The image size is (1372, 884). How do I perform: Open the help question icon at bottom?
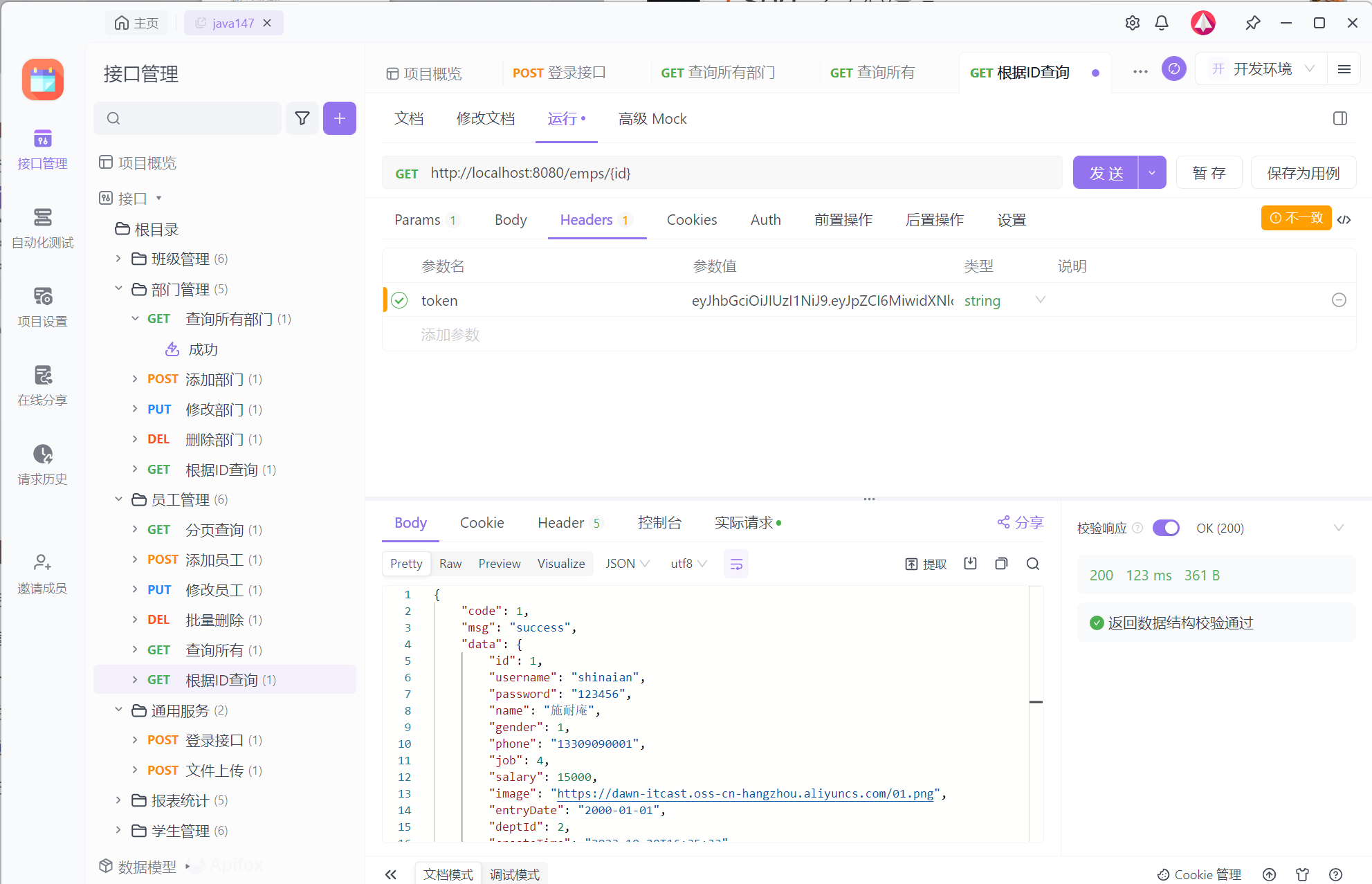[x=1335, y=874]
